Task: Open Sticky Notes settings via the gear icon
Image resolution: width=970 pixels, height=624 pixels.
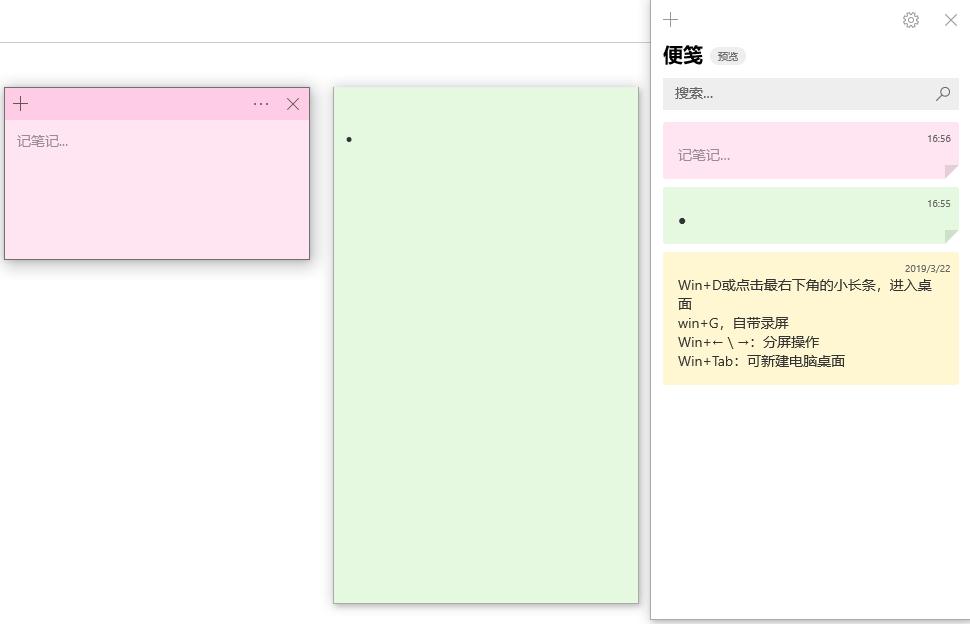Action: (910, 19)
